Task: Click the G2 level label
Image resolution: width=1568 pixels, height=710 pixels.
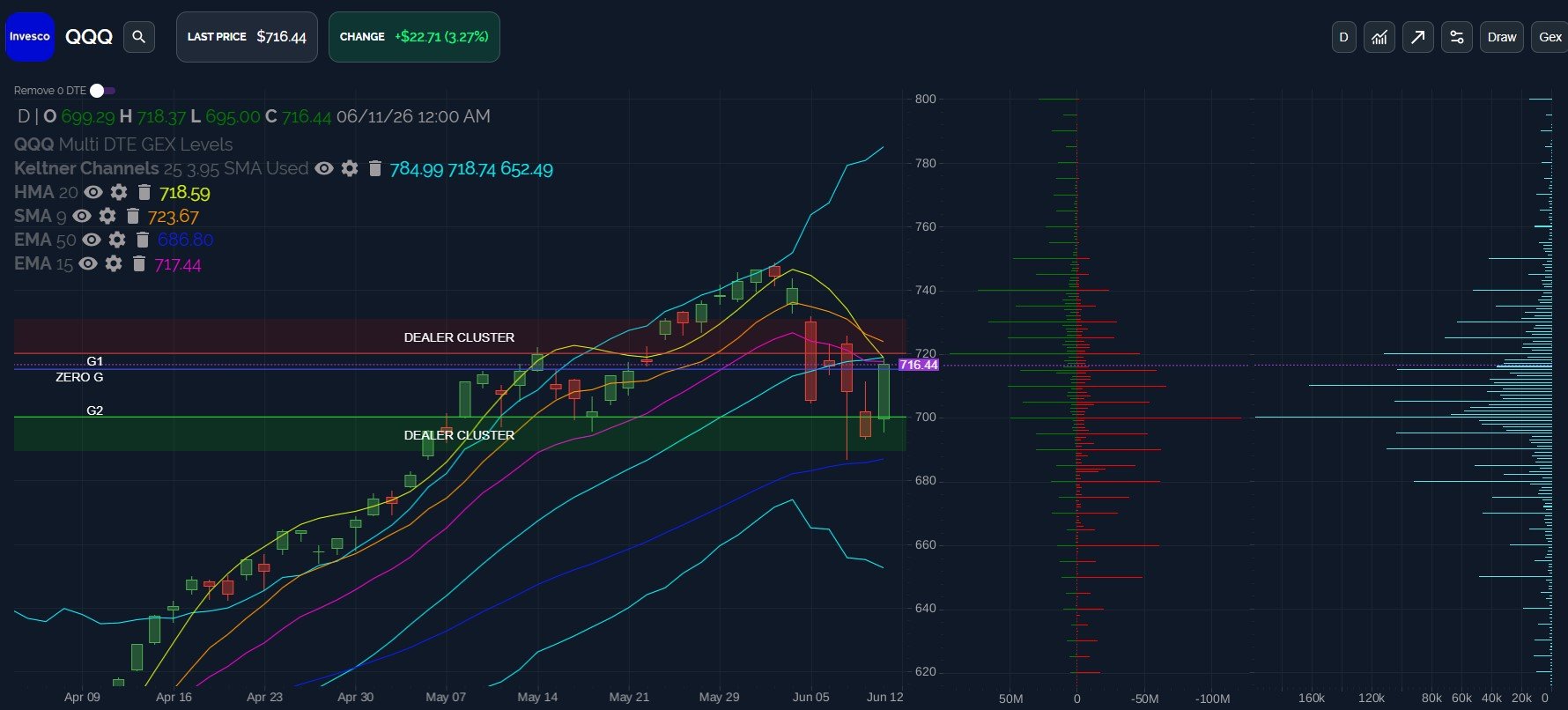Action: [95, 410]
